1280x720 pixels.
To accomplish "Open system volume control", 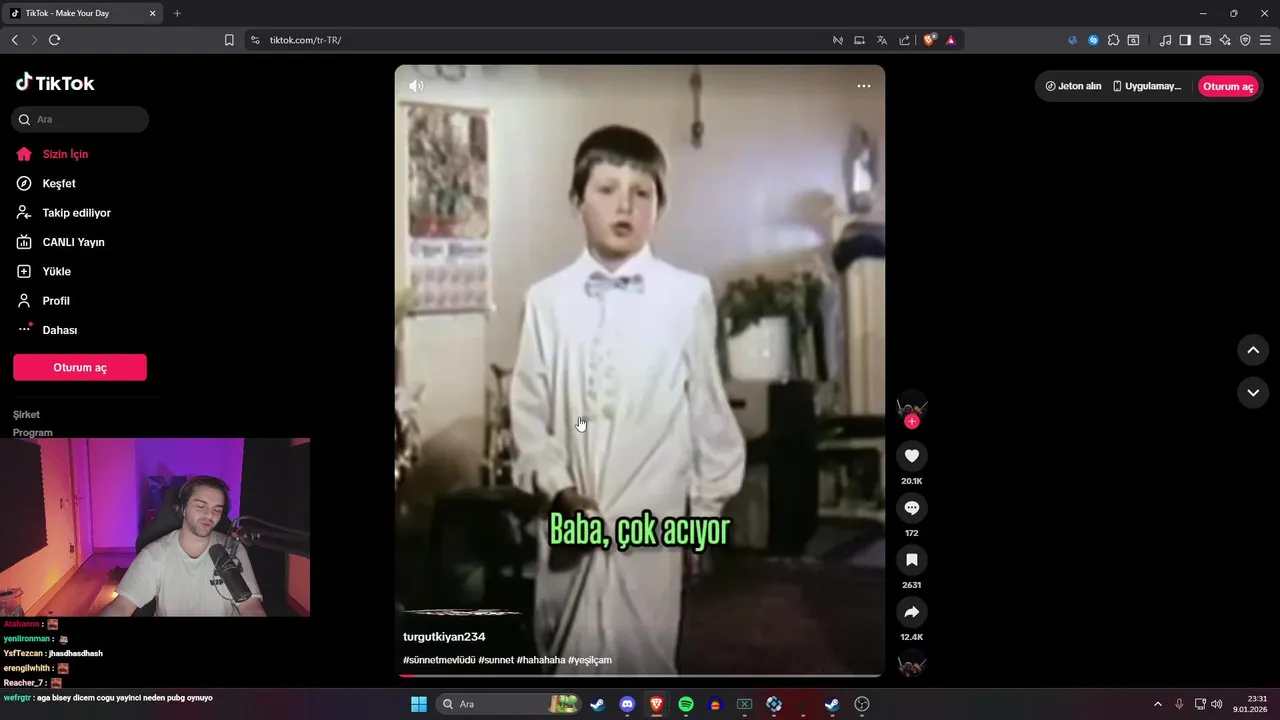I will [x=1216, y=704].
